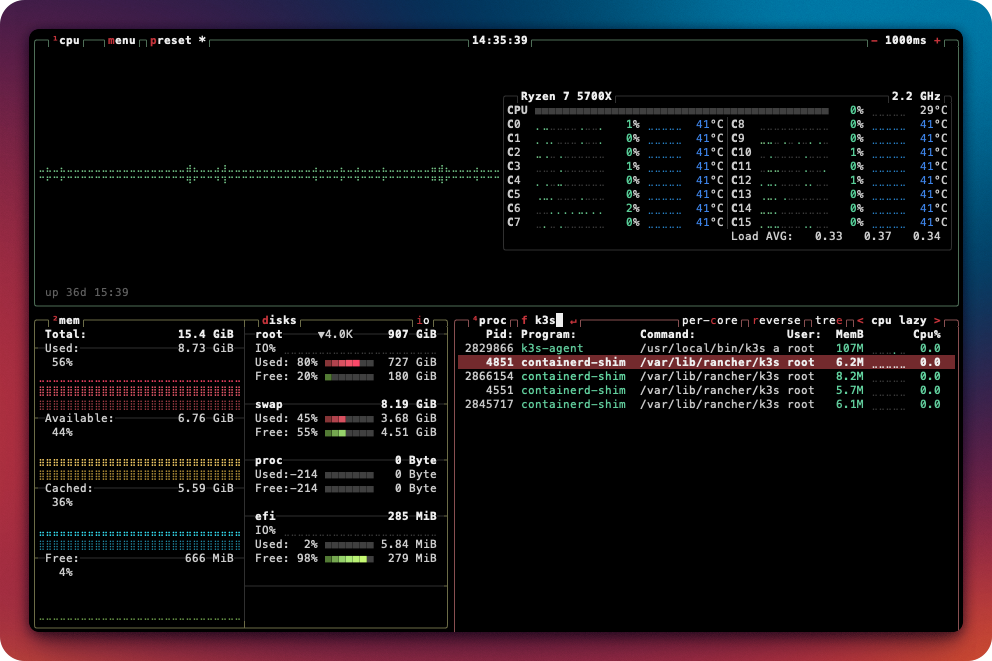Click the enter arrow beside the k3s filter
The image size is (992, 661).
point(573,321)
